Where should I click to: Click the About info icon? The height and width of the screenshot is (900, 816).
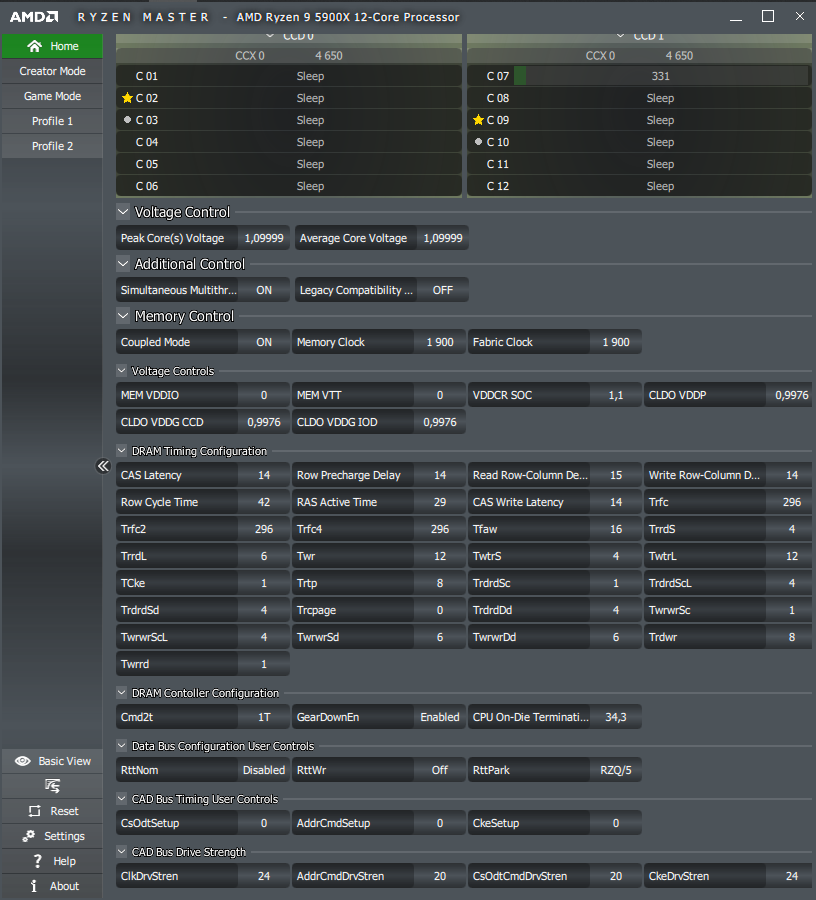tap(34, 886)
